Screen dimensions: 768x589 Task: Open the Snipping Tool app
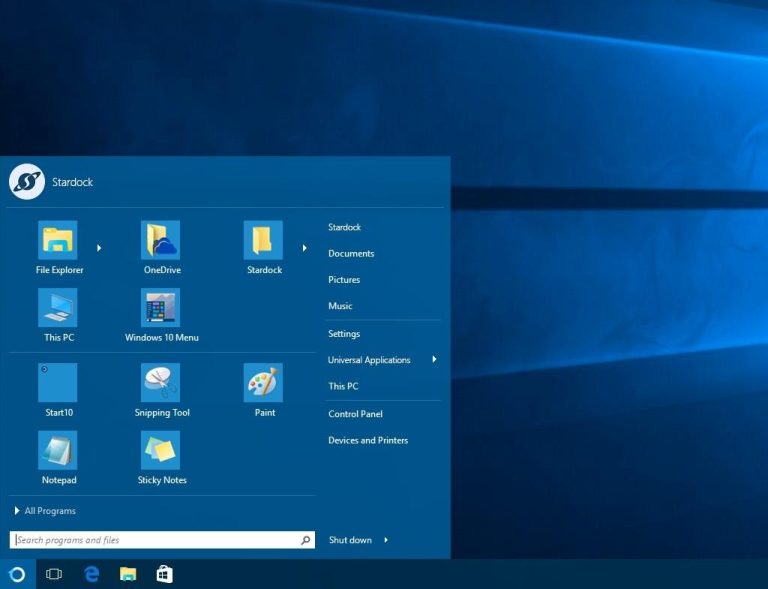coord(161,383)
